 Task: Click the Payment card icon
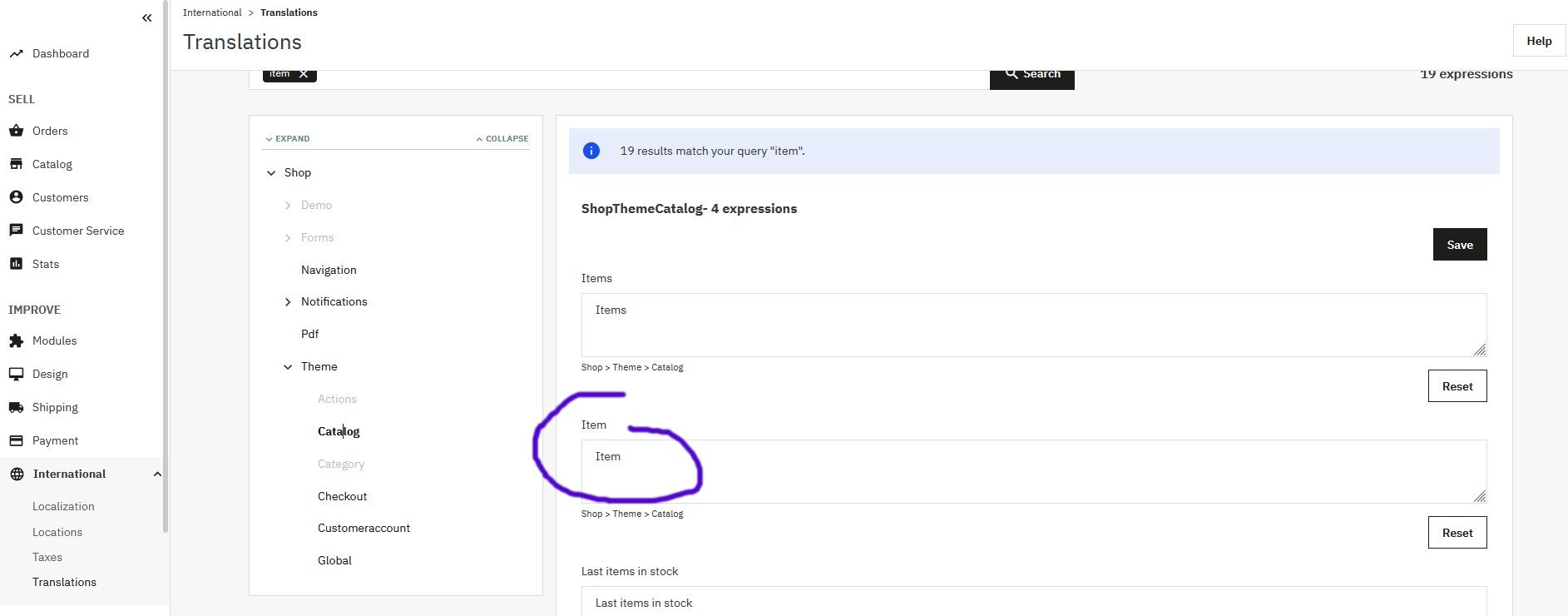(16, 440)
